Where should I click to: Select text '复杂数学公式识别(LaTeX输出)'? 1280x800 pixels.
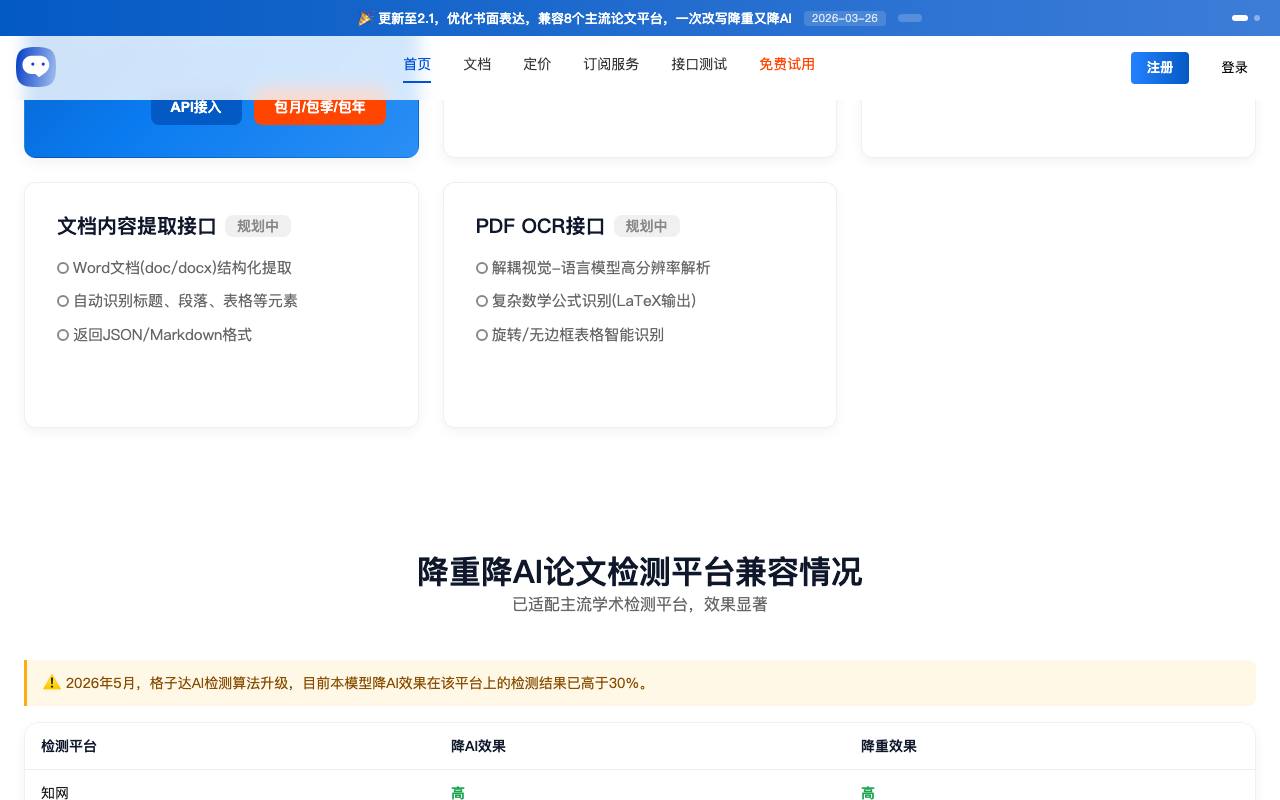coord(594,301)
